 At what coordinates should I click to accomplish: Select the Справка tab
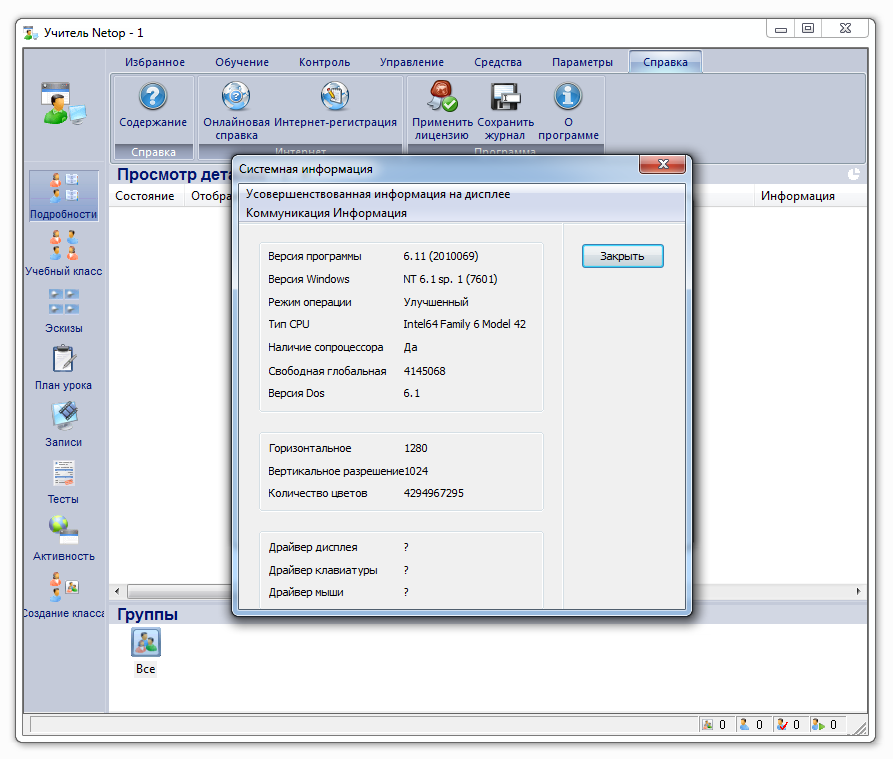(x=665, y=62)
